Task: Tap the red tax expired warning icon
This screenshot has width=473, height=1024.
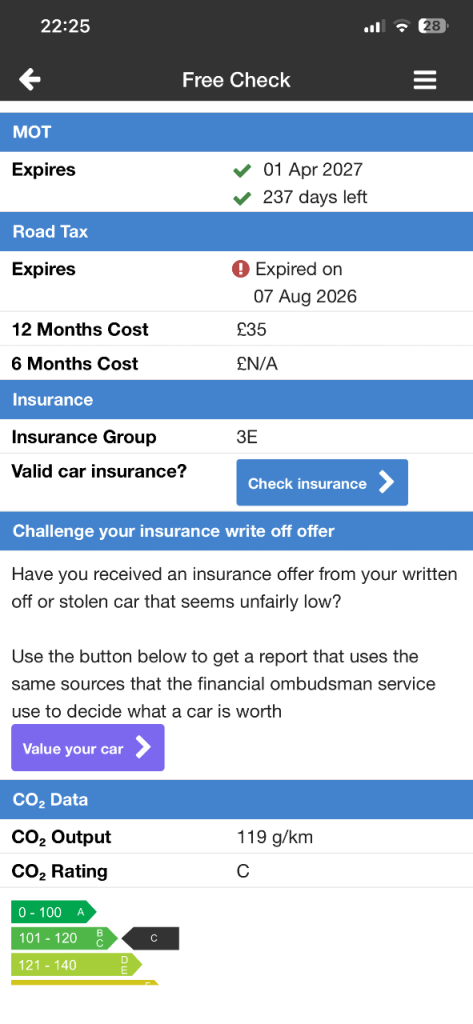Action: (x=240, y=269)
